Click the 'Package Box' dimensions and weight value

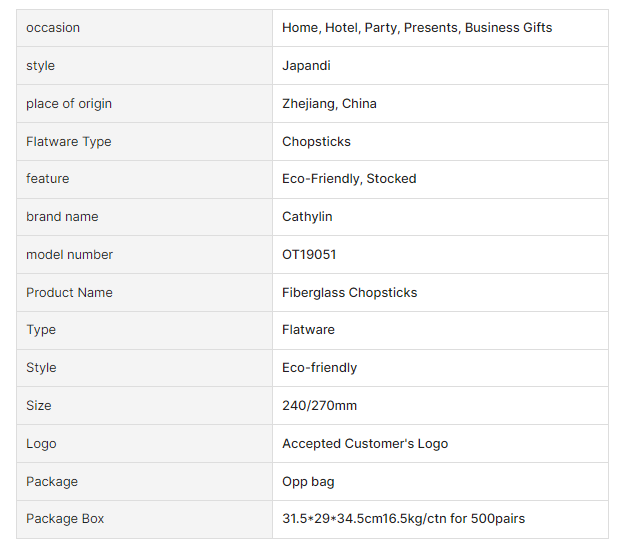pos(403,519)
